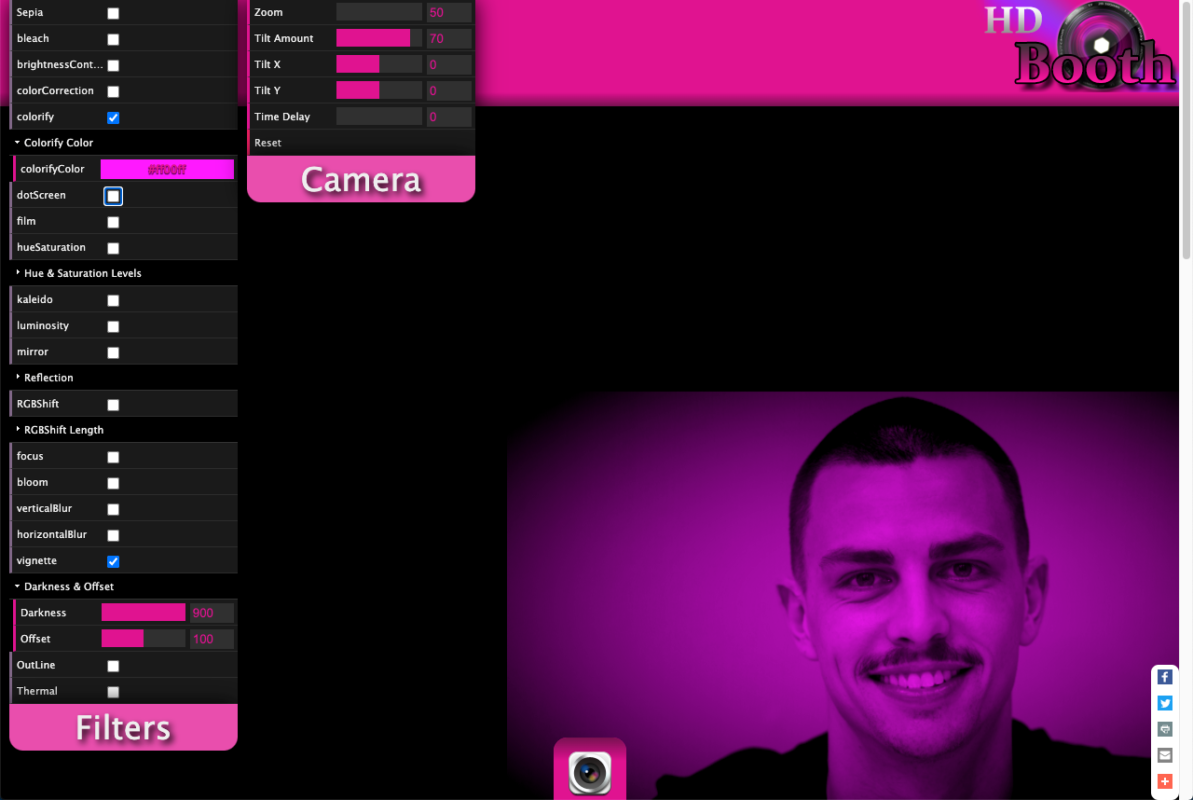Screen dimensions: 1193x800
Task: Click the orange ShareThis plus icon
Action: point(1164,781)
